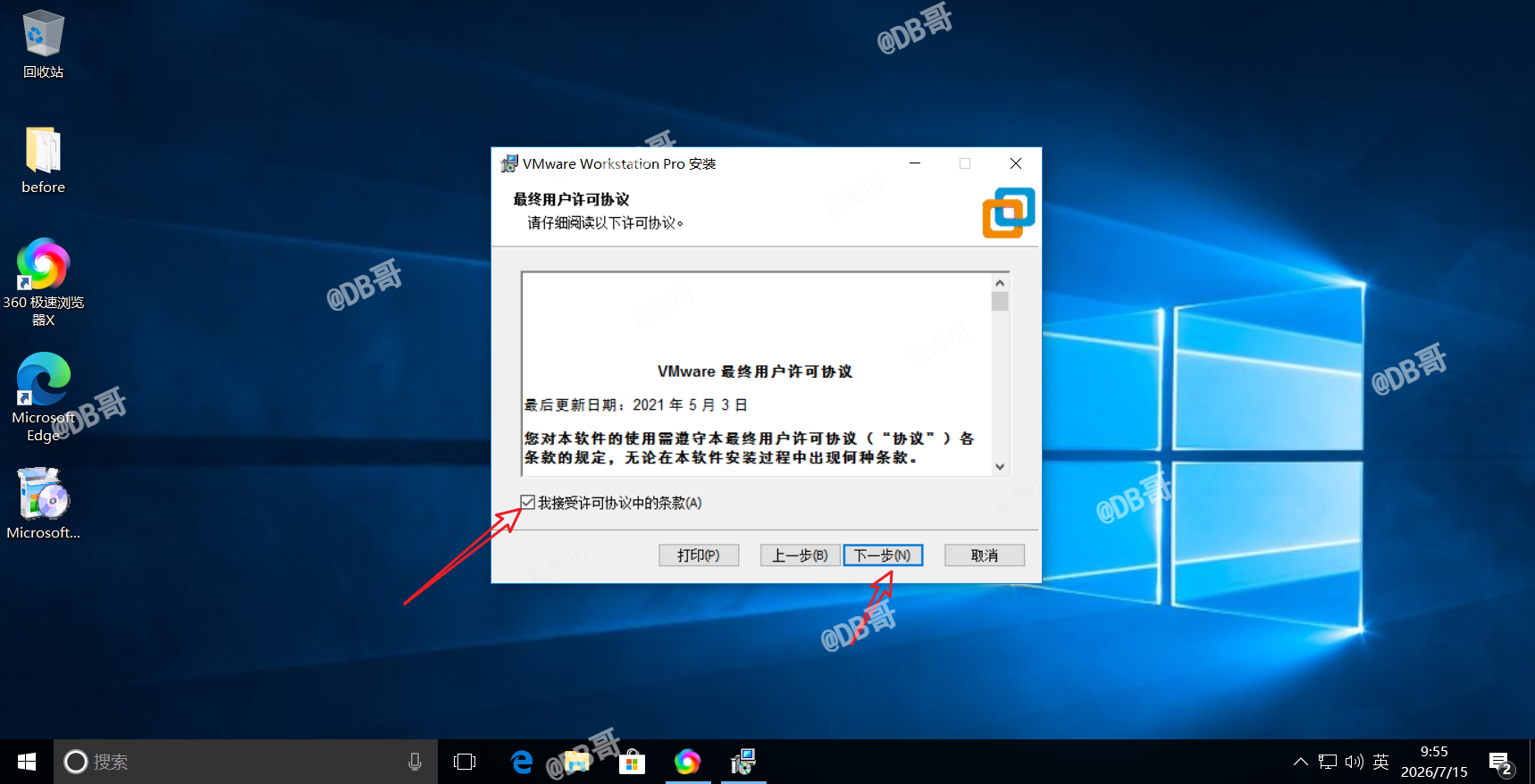The height and width of the screenshot is (784, 1535).
Task: Click the volume tray icon
Action: pos(1355,762)
